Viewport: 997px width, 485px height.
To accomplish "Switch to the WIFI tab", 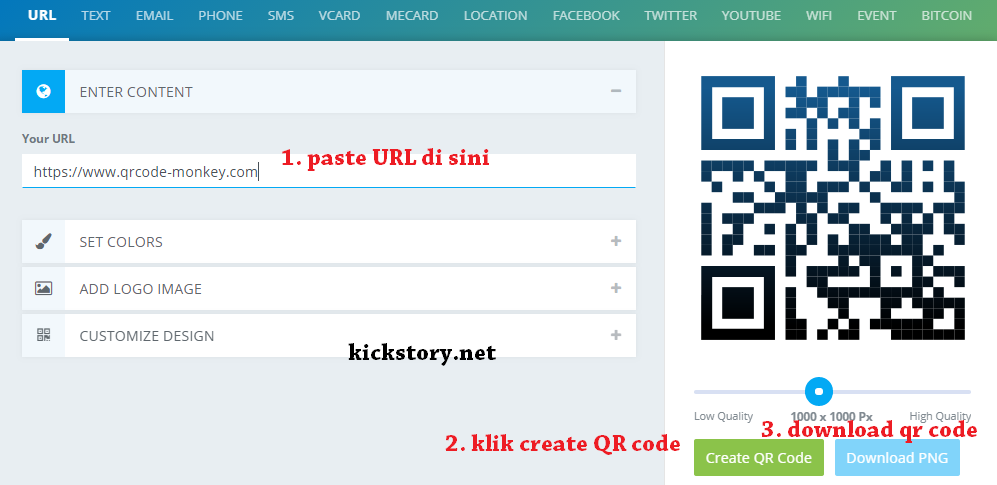I will click(819, 15).
